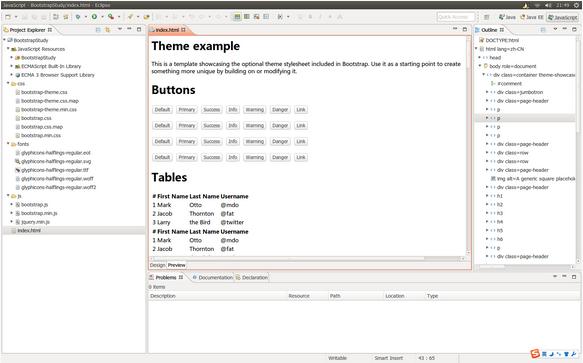Close the index.html editor tab

[183, 30]
